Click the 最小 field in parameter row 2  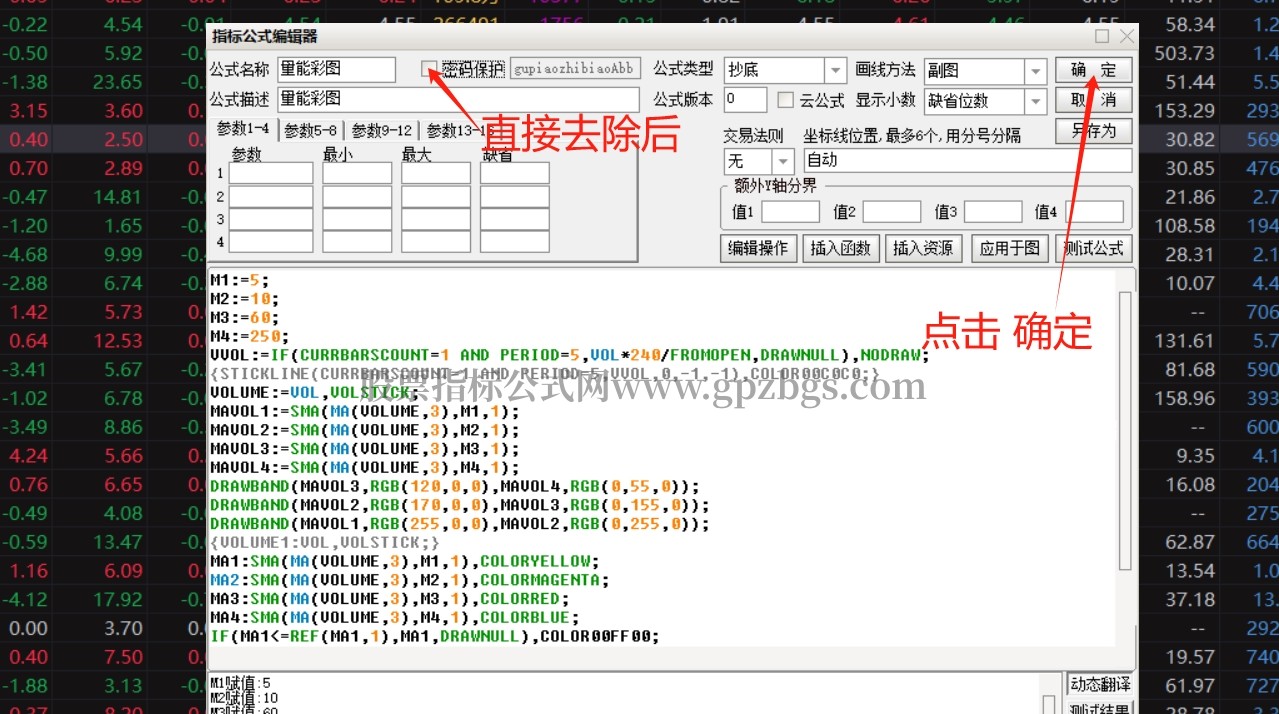[x=357, y=197]
